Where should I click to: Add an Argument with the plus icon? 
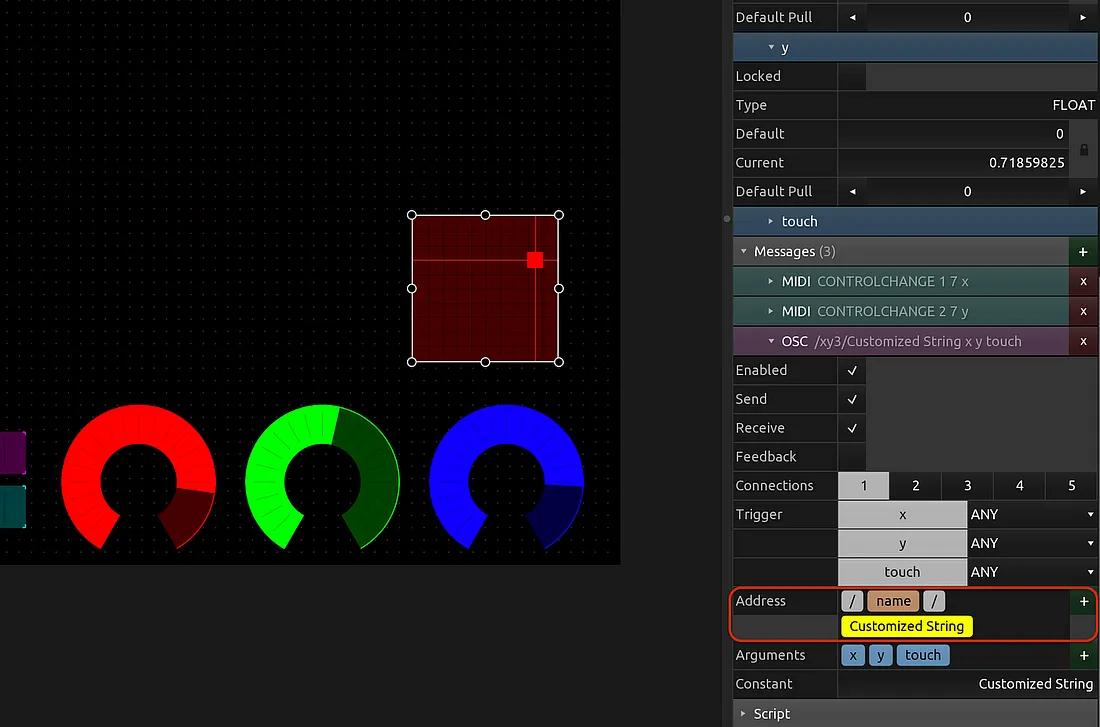[x=1084, y=655]
